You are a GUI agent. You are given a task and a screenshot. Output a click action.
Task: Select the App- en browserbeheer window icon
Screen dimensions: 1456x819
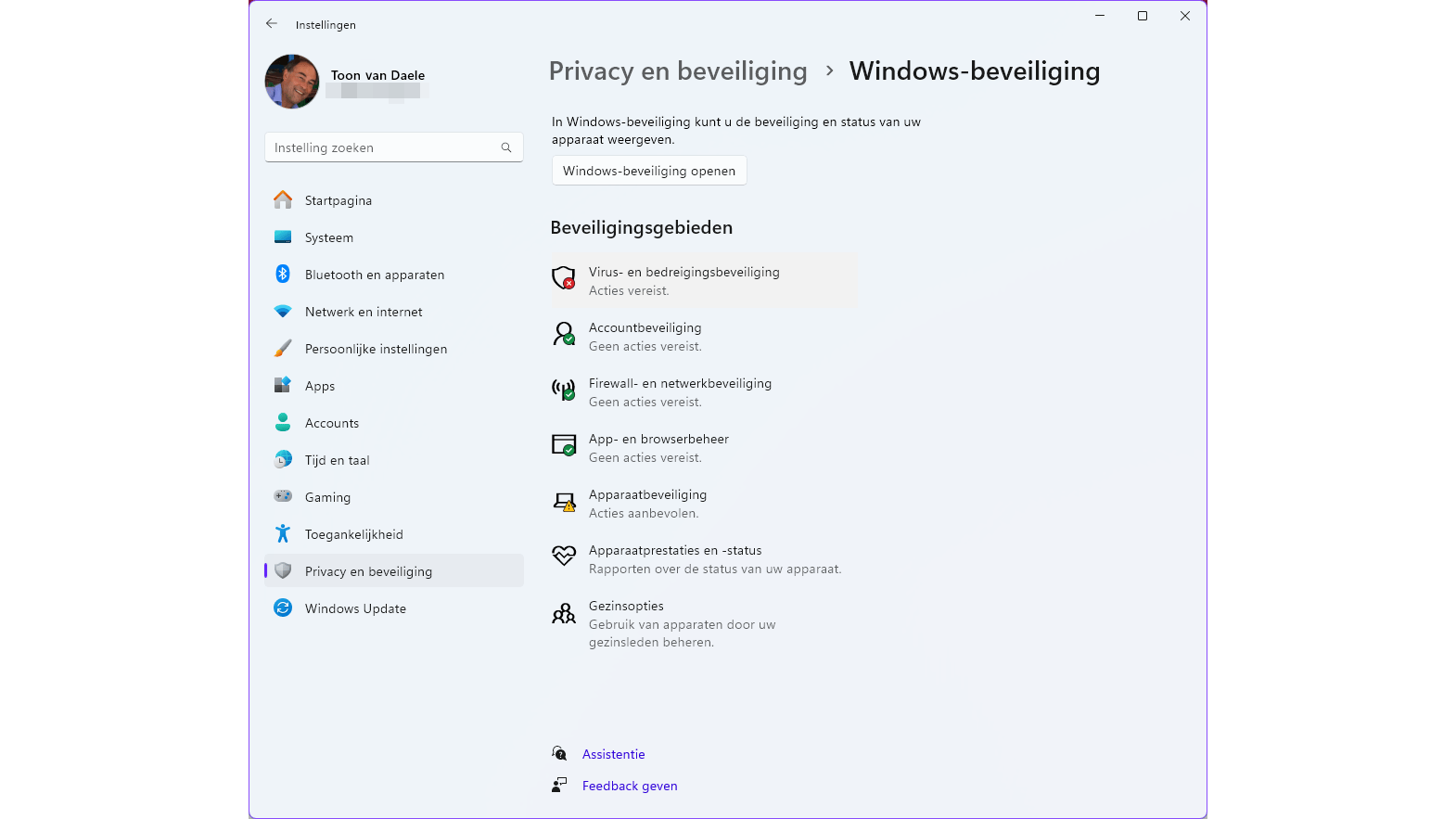coord(564,445)
